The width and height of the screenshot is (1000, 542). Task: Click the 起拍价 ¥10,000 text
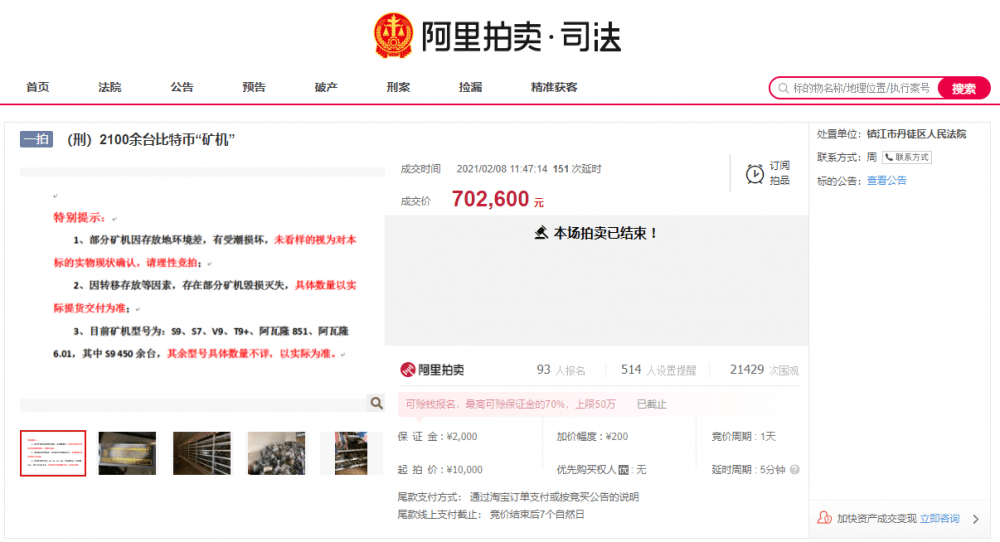[439, 470]
